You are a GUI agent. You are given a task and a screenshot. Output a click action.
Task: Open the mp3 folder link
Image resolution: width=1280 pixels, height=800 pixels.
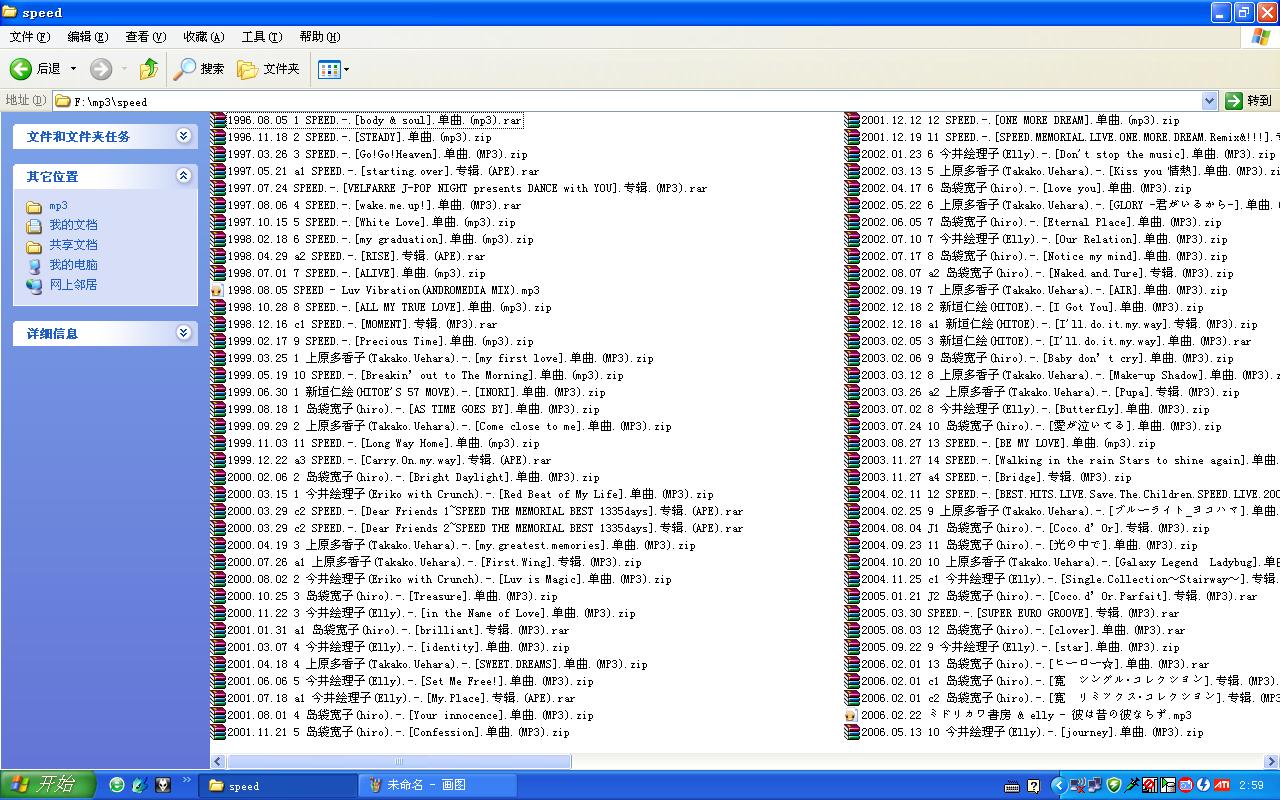click(x=58, y=206)
